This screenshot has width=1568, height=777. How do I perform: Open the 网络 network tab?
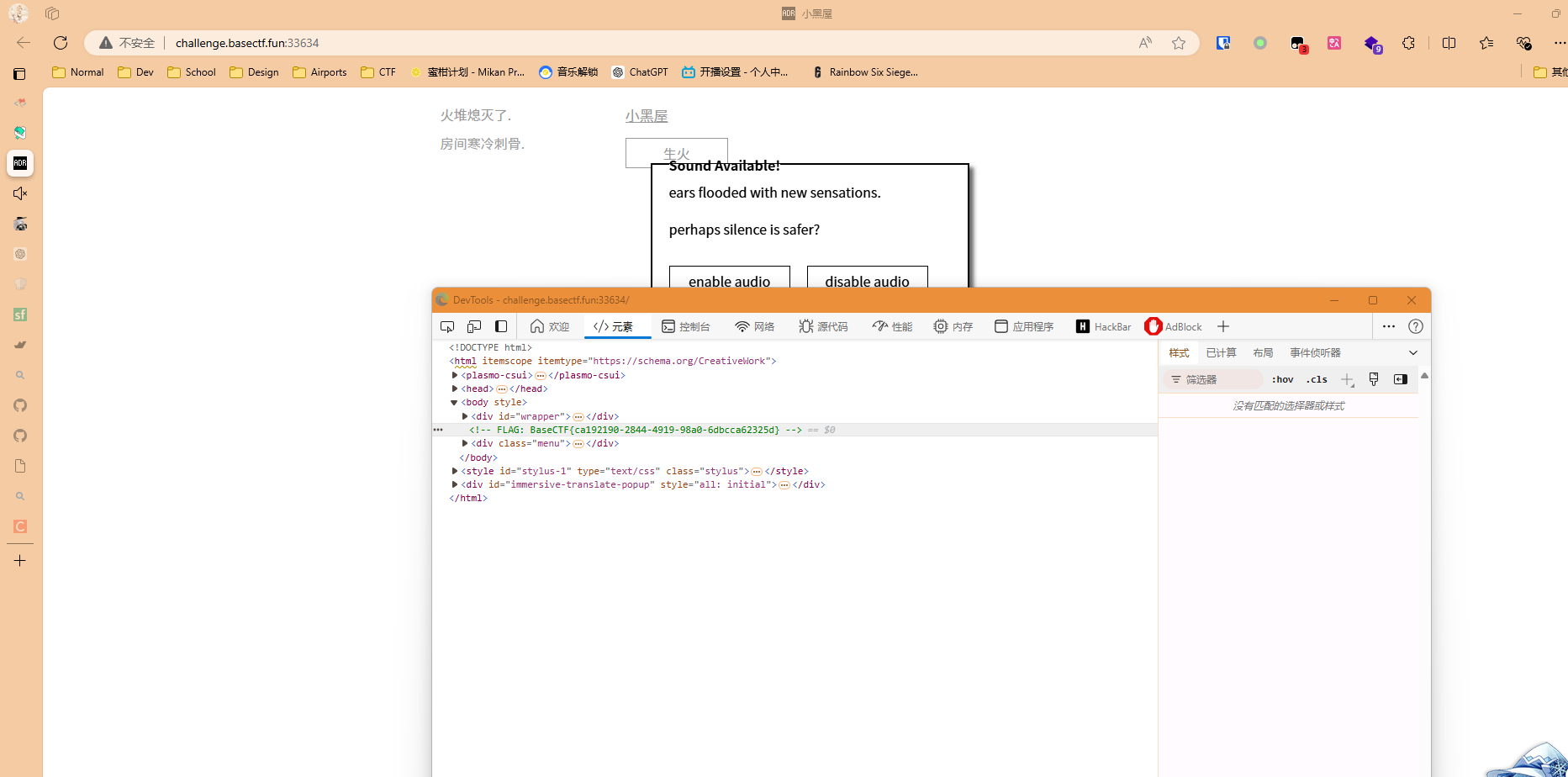pyautogui.click(x=755, y=326)
